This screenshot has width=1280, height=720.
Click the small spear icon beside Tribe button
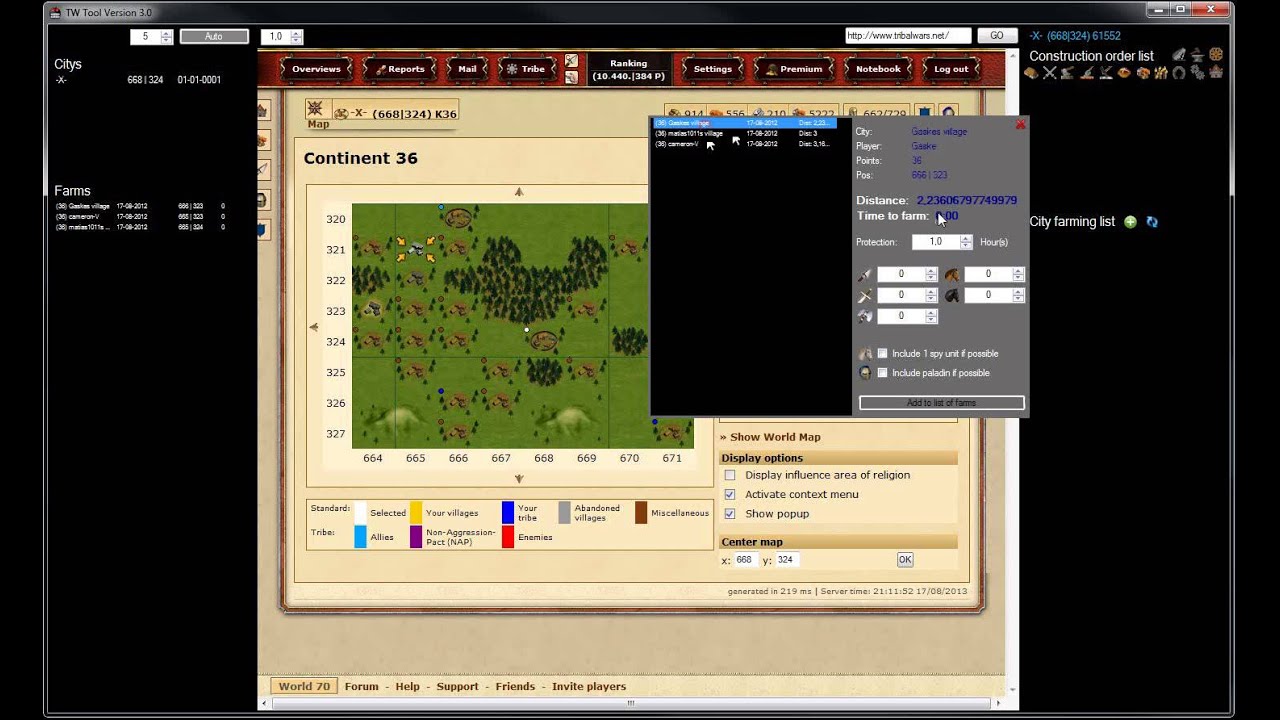point(571,60)
